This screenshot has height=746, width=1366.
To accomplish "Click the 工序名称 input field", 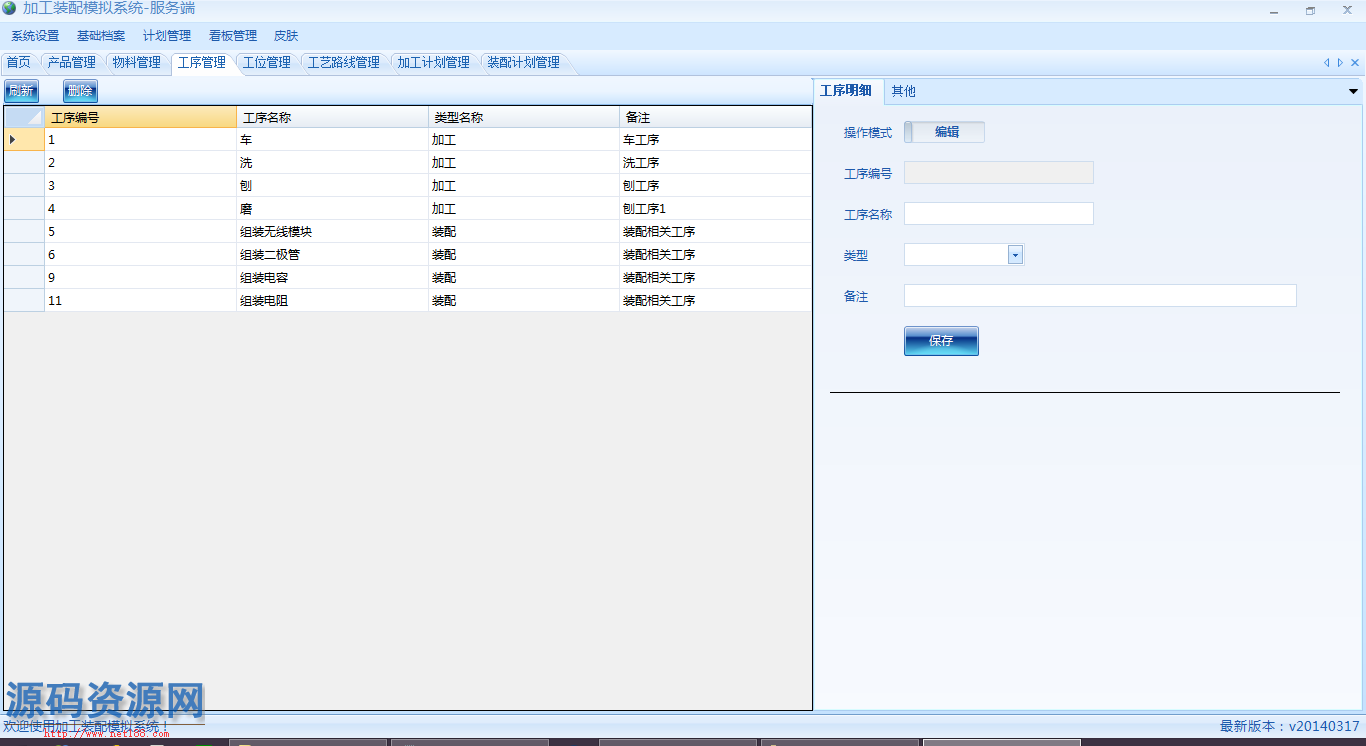I will [999, 214].
